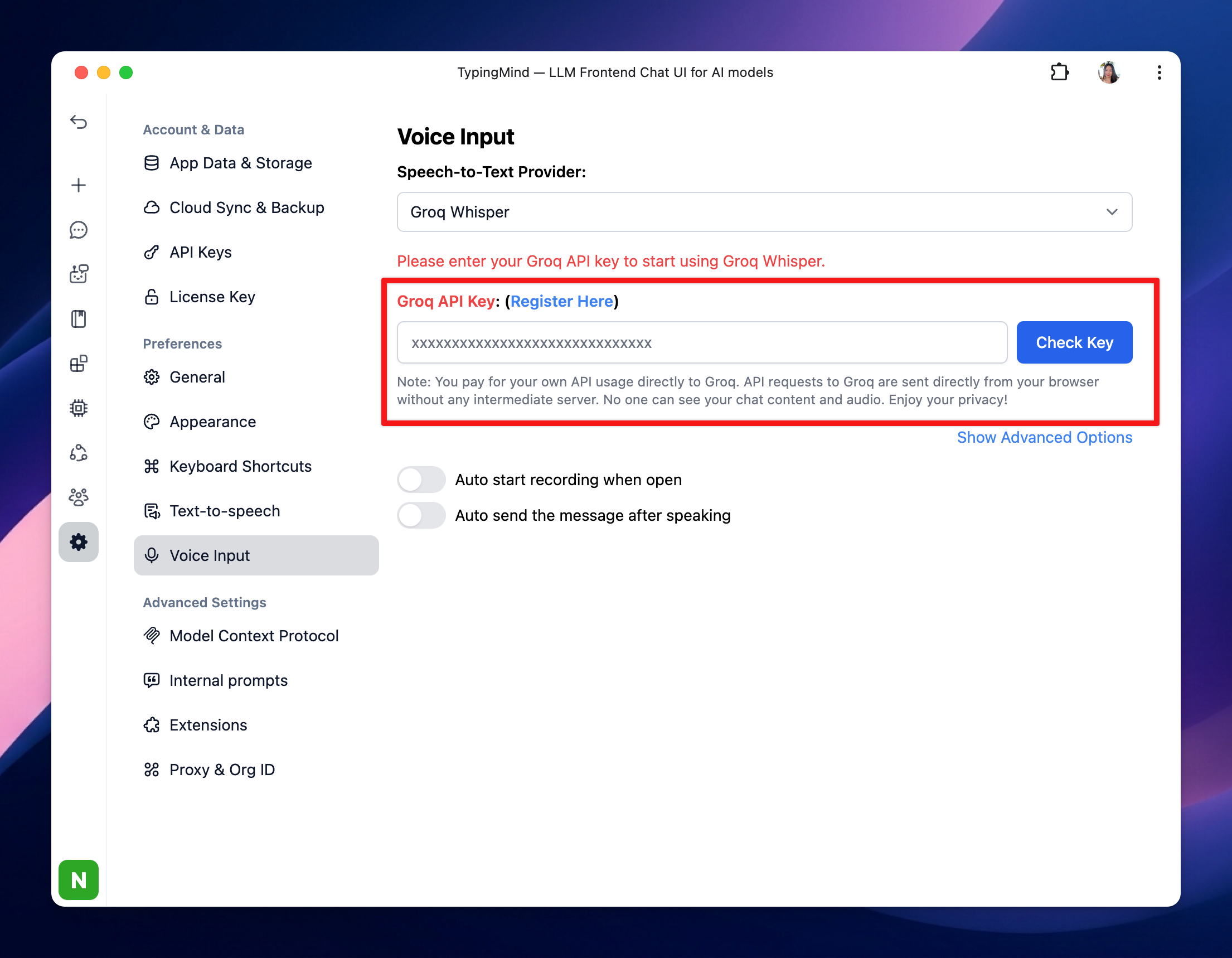1232x958 pixels.
Task: Click the microphone icon beside Voice Input
Action: pos(152,555)
